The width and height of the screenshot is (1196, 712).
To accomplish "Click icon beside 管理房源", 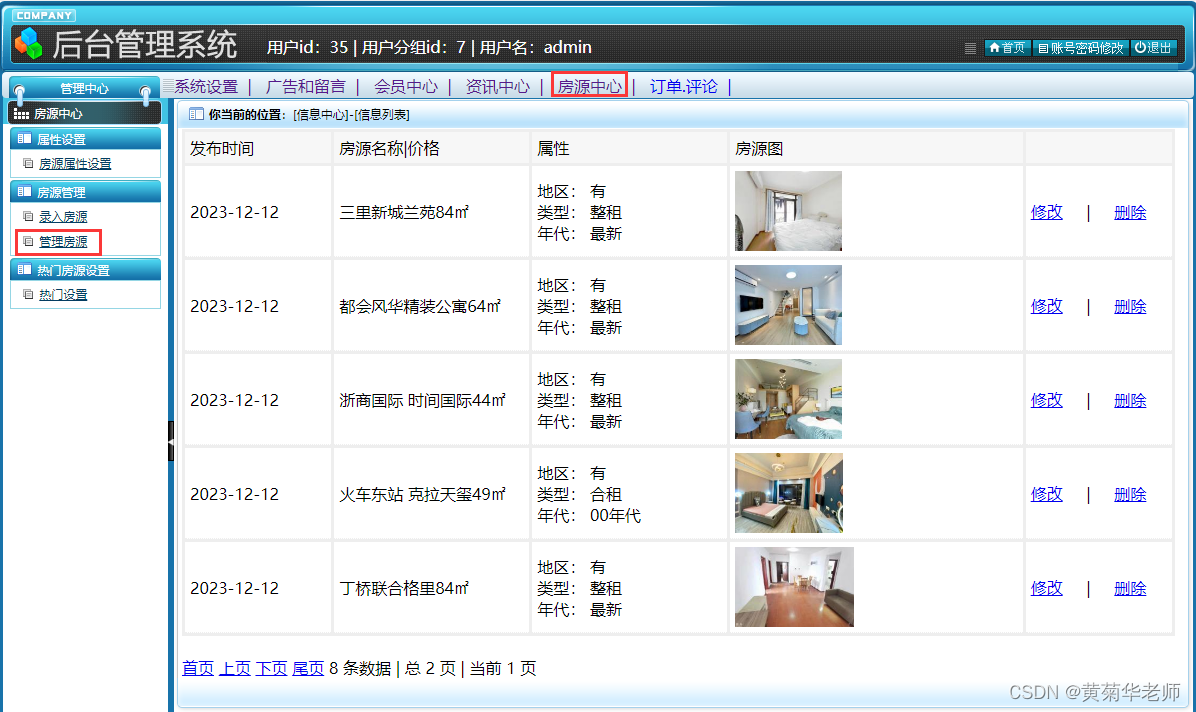I will 28,242.
